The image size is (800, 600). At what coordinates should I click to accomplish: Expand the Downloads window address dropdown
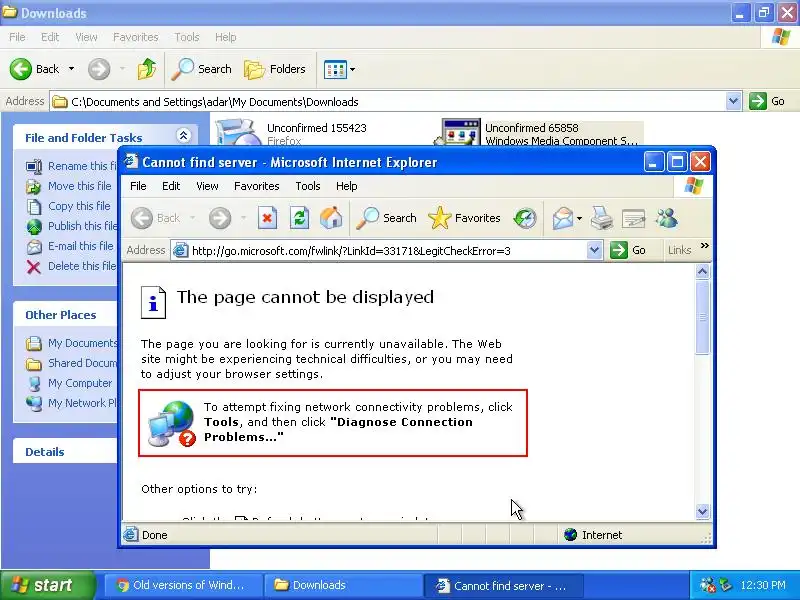point(733,101)
